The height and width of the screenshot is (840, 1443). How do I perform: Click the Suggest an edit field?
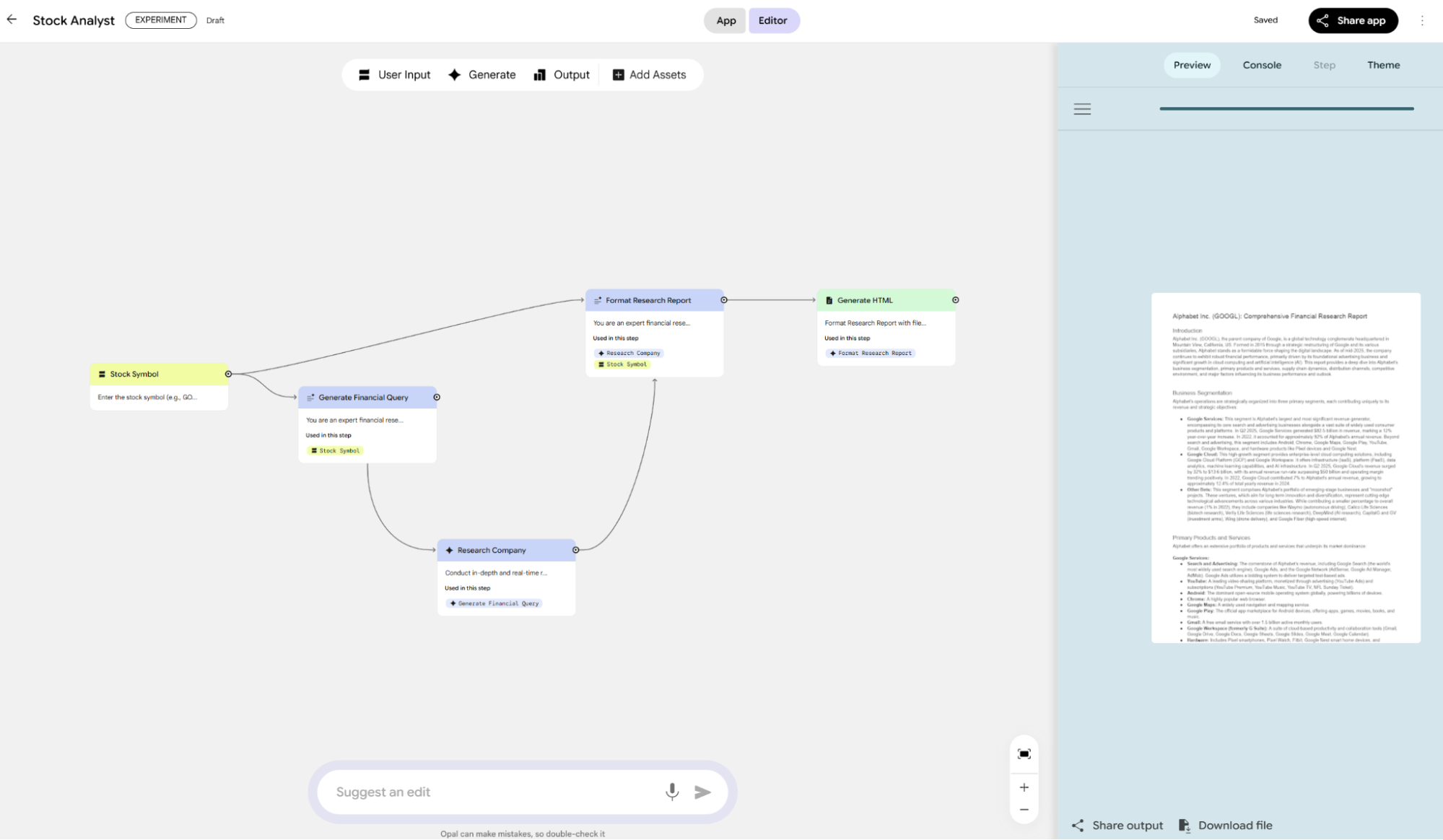[x=491, y=792]
